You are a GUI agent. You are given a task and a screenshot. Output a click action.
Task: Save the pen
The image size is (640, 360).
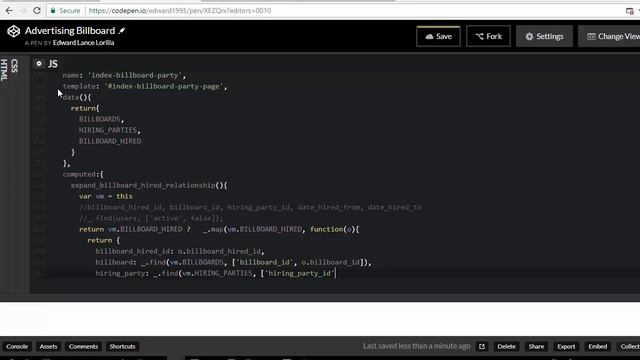pos(438,36)
